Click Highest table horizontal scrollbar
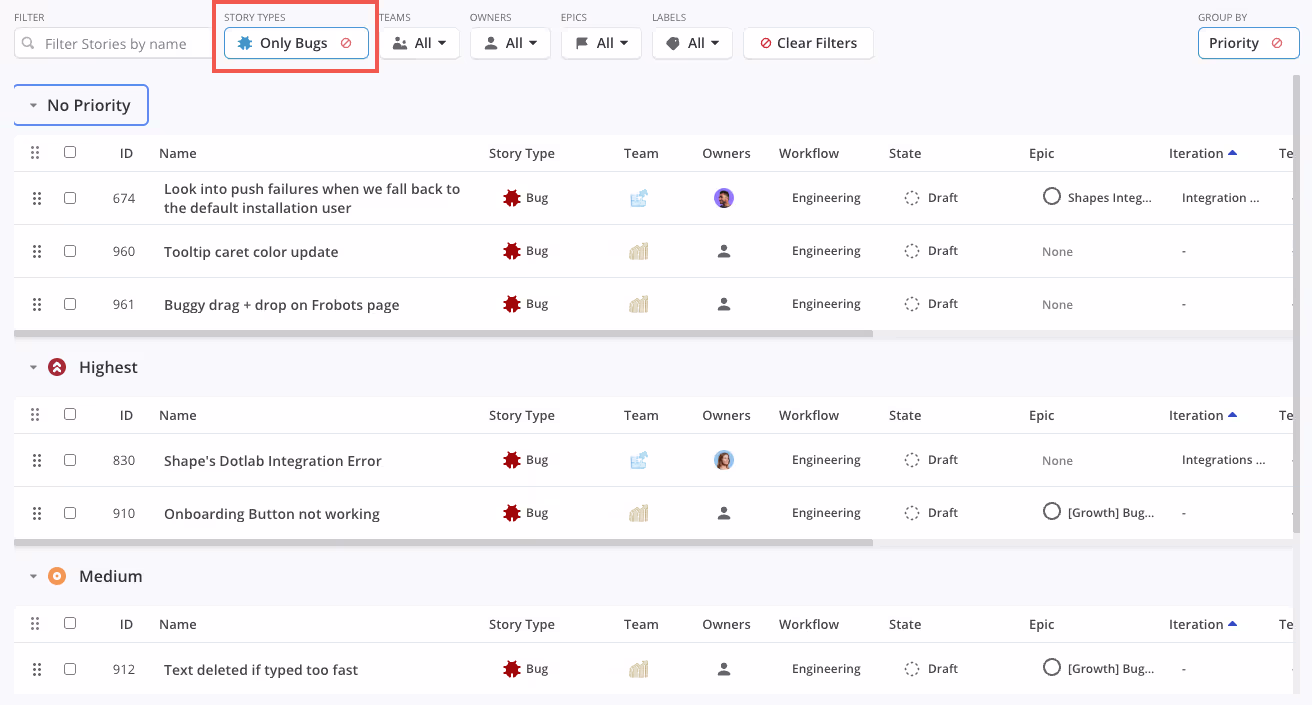Image resolution: width=1312 pixels, height=705 pixels. click(x=443, y=542)
